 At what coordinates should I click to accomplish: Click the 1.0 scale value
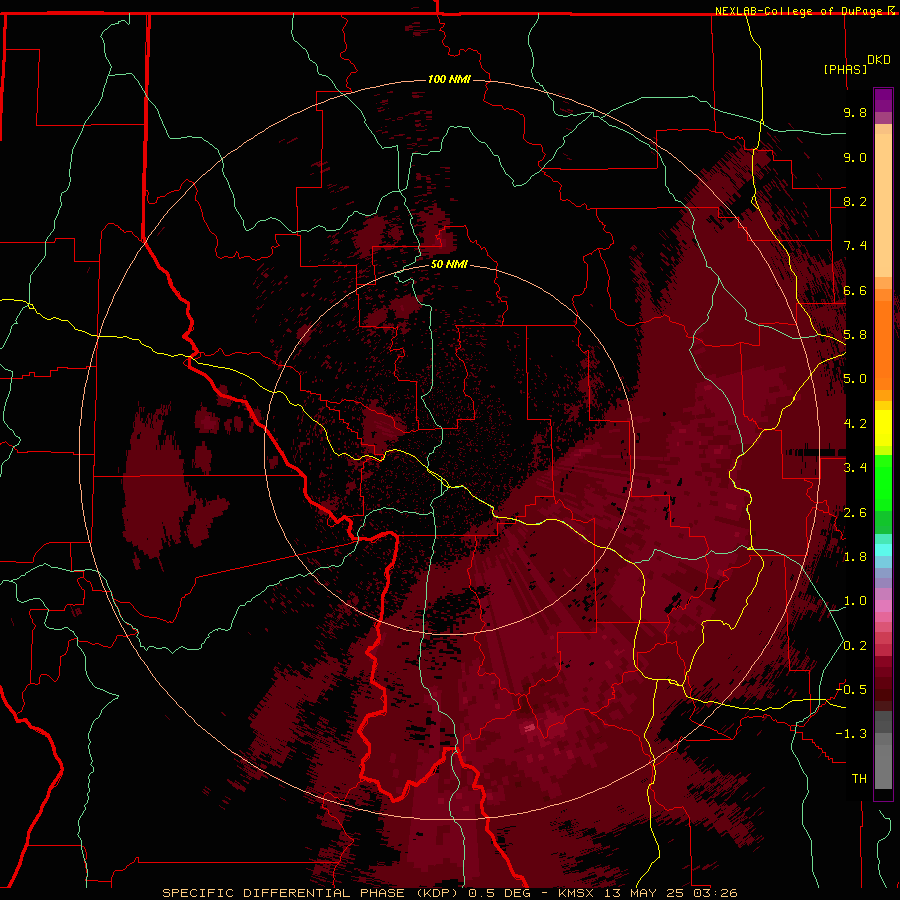[855, 601]
